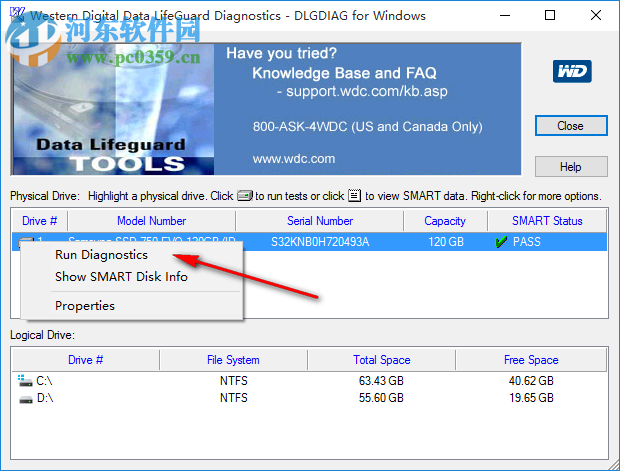Viewport: 620px width, 471px height.
Task: Click the Capacity column header
Action: click(445, 221)
